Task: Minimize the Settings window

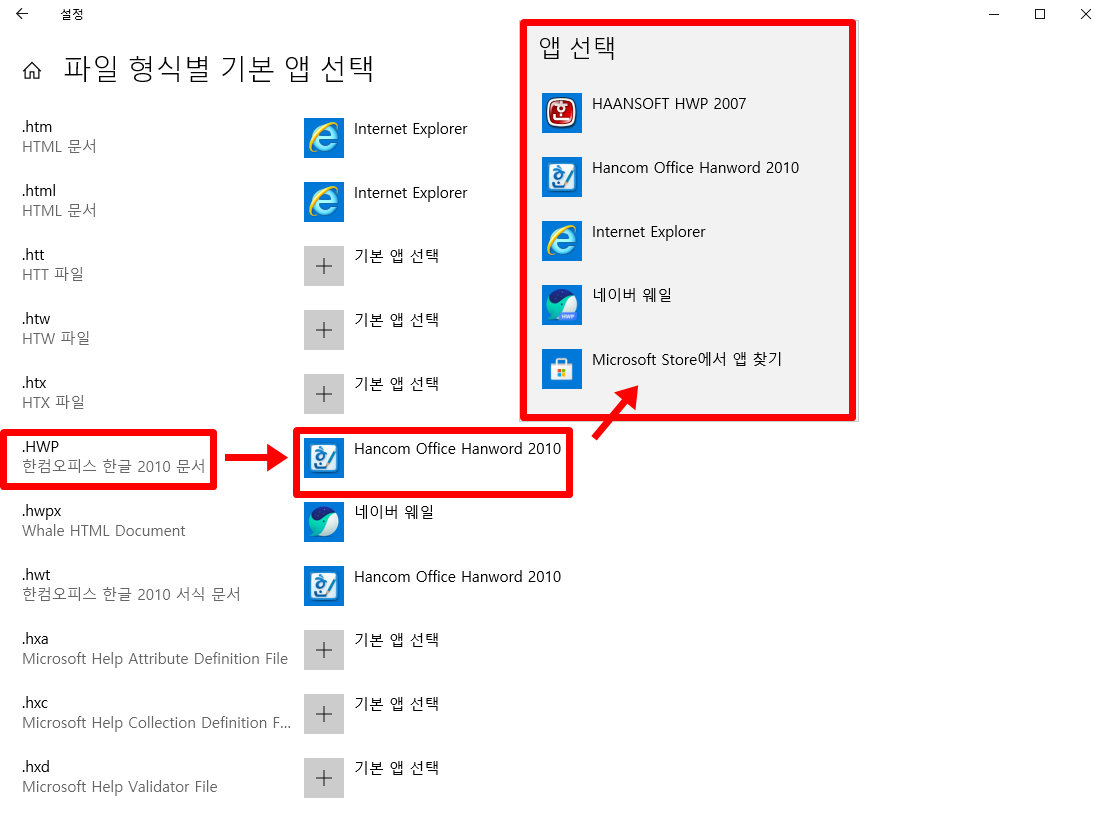Action: [x=994, y=14]
